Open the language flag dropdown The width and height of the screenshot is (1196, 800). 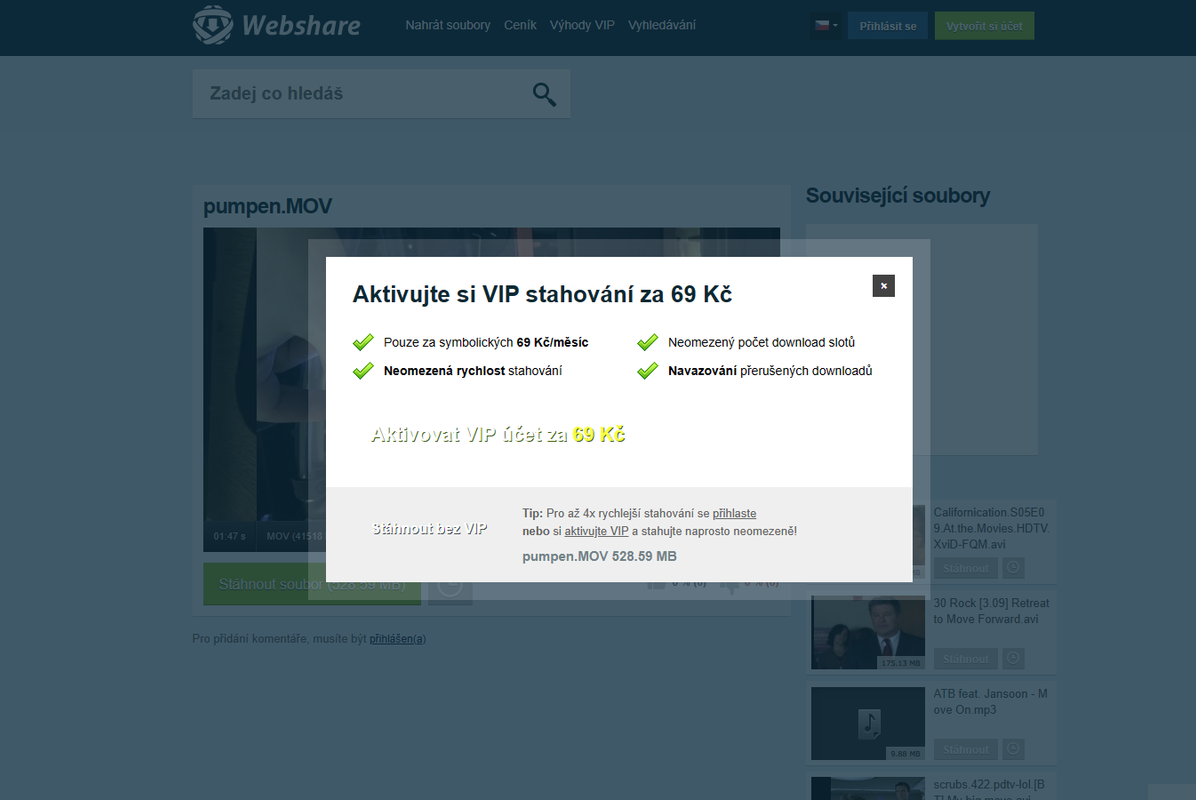(x=826, y=25)
